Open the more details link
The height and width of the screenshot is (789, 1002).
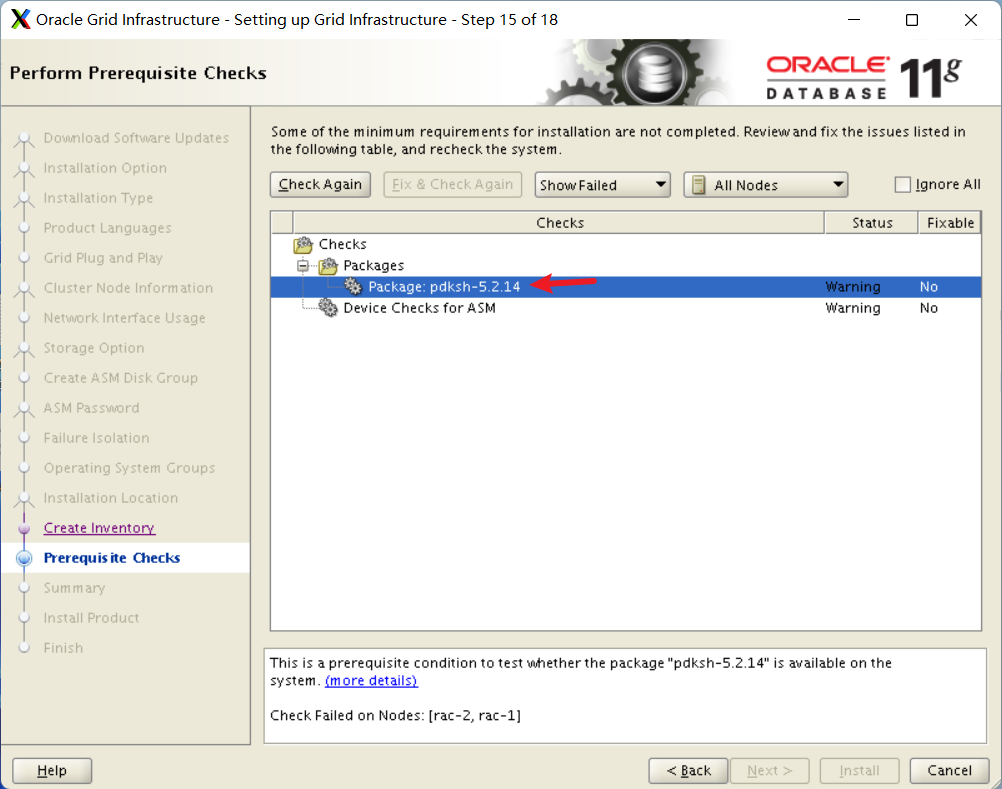pos(371,680)
